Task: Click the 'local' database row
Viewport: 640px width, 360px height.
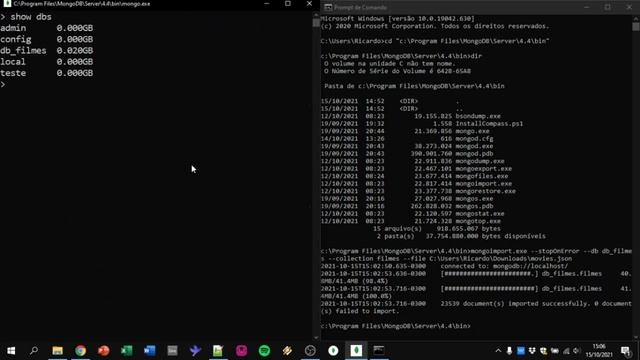Action: point(47,62)
